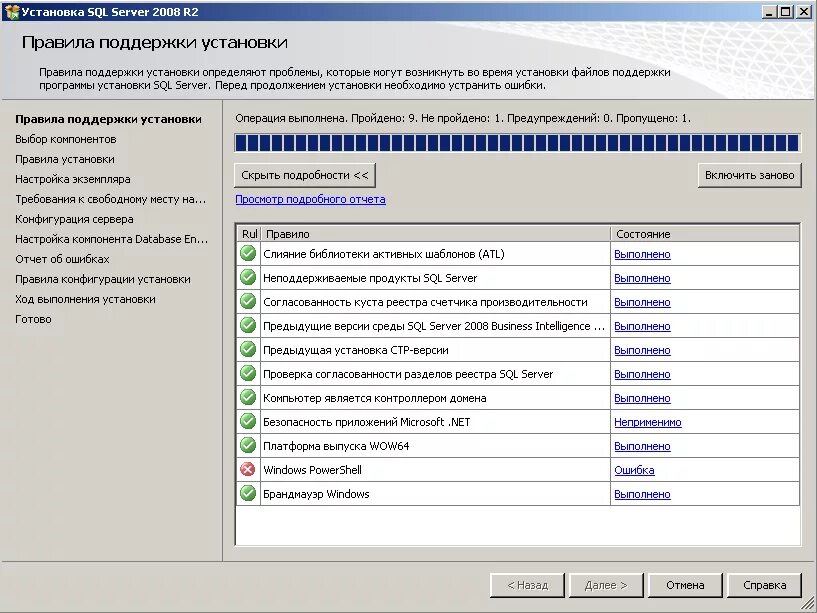
Task: Click the Операция выполнена summary text
Action: tap(463, 118)
